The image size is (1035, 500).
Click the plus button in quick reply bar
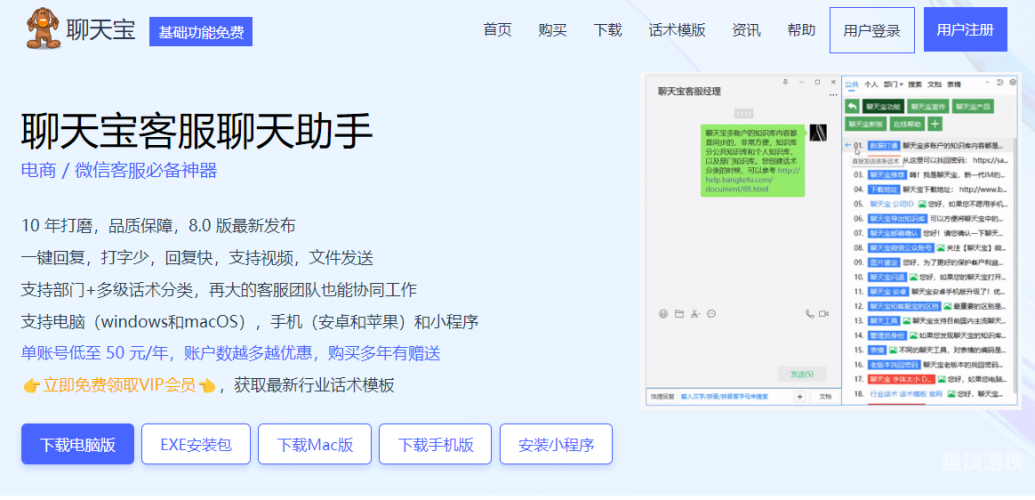(799, 396)
